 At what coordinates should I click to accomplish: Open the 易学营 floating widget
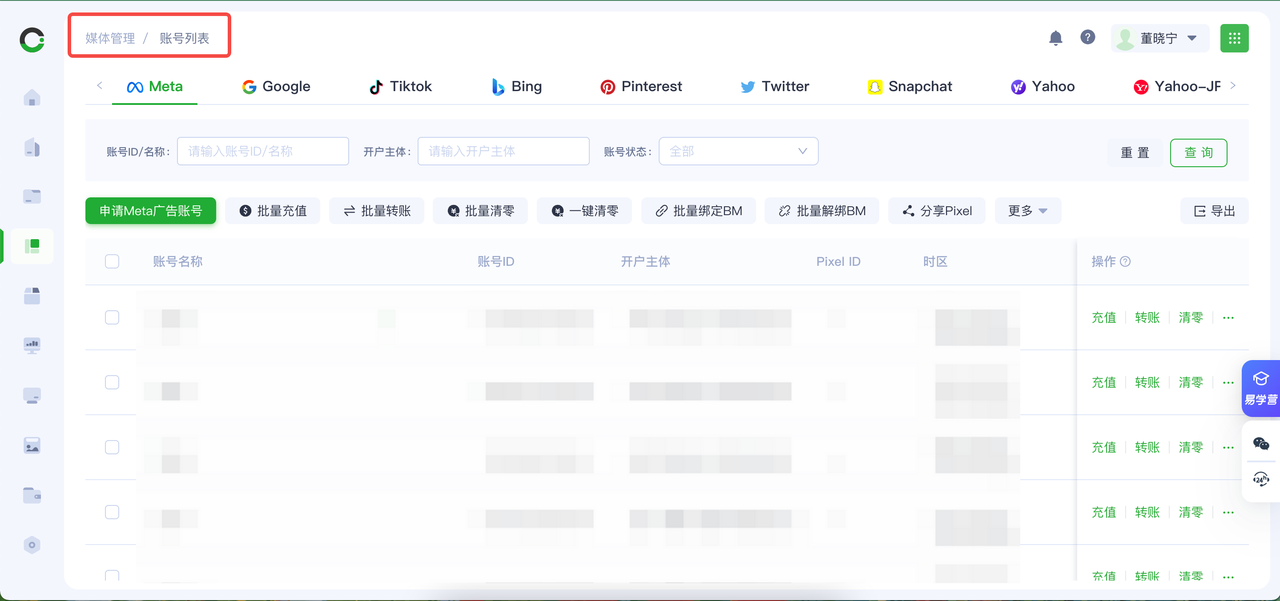[1260, 387]
